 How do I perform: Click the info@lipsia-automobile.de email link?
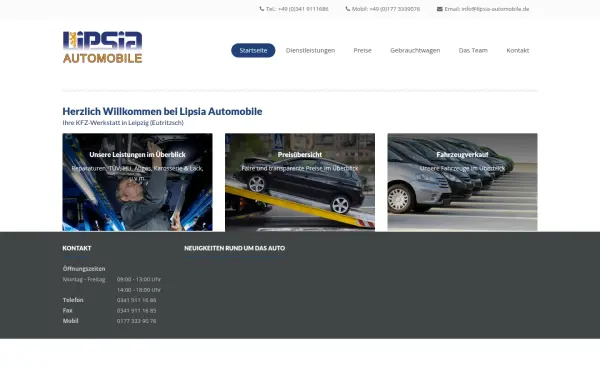pos(495,9)
